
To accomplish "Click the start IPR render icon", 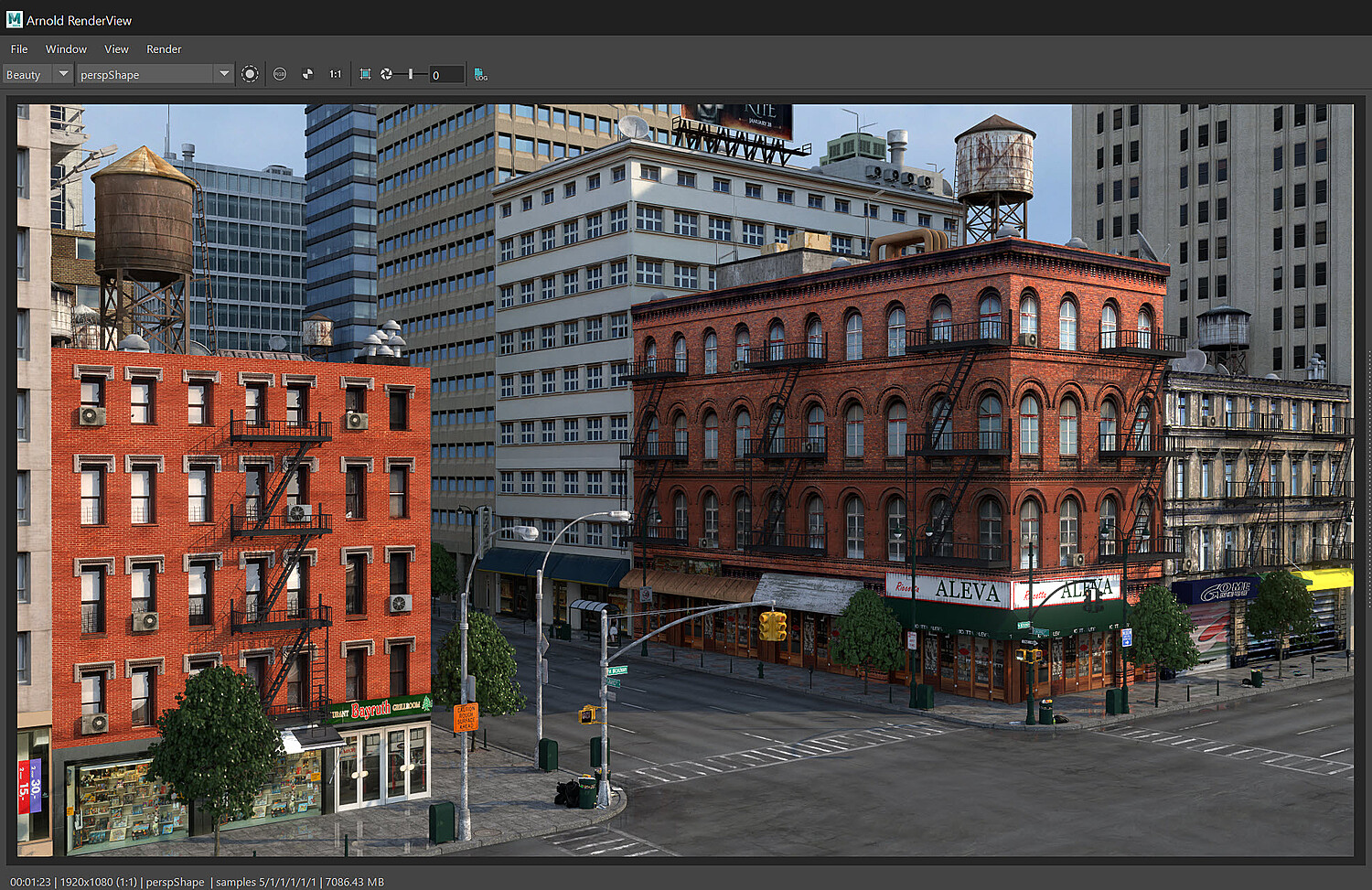I will (250, 74).
